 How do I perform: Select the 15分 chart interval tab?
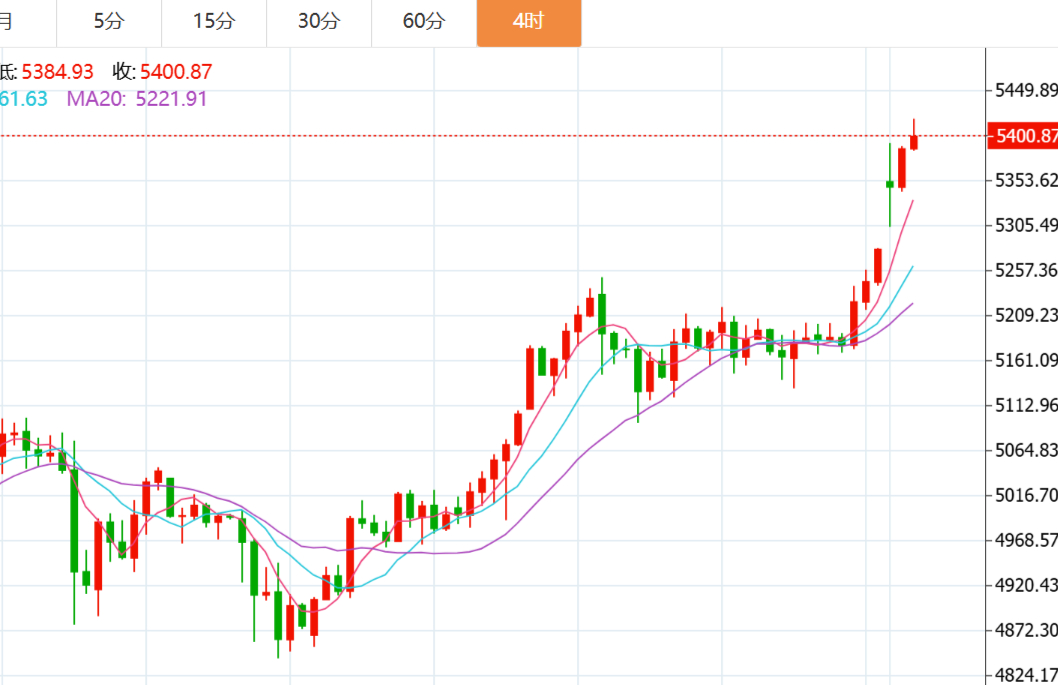214,22
